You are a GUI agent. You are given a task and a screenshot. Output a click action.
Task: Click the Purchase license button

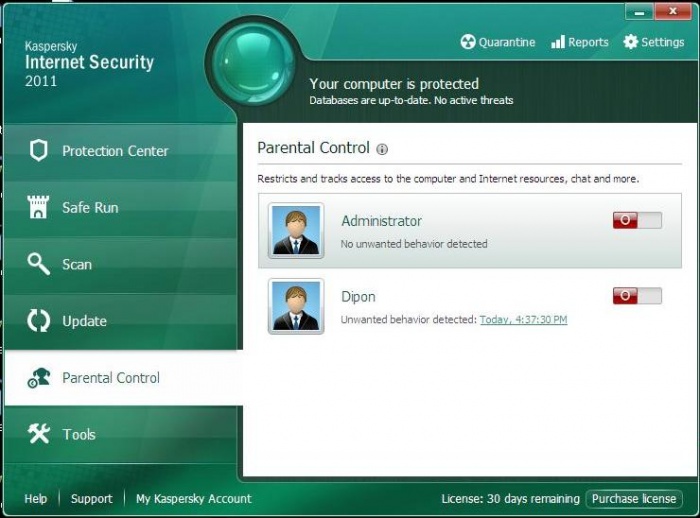634,498
